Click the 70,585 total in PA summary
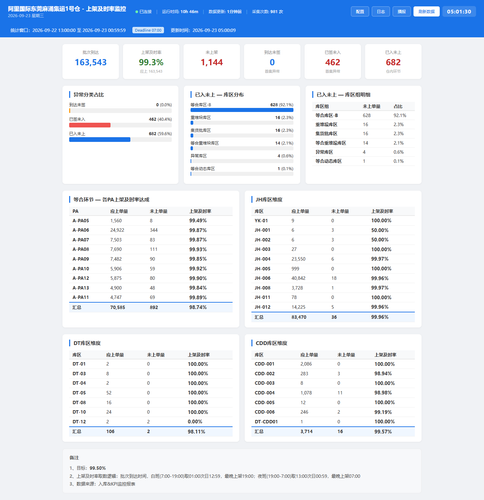 118,307
